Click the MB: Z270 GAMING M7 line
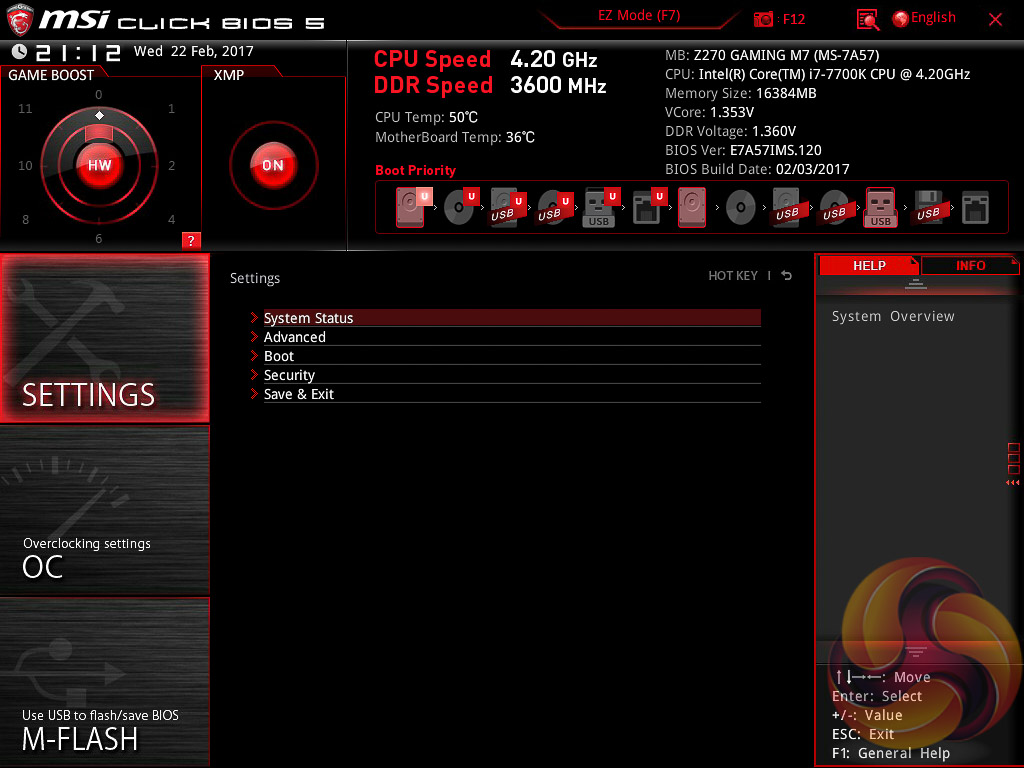Viewport: 1024px width, 768px height. (772, 55)
